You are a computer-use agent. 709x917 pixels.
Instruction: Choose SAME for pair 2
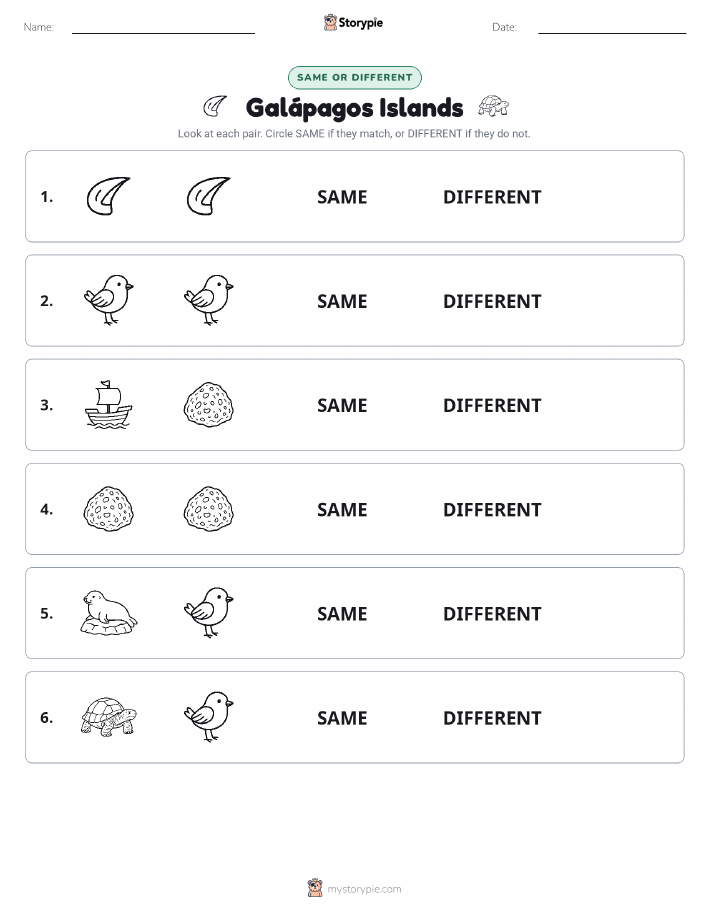point(342,301)
